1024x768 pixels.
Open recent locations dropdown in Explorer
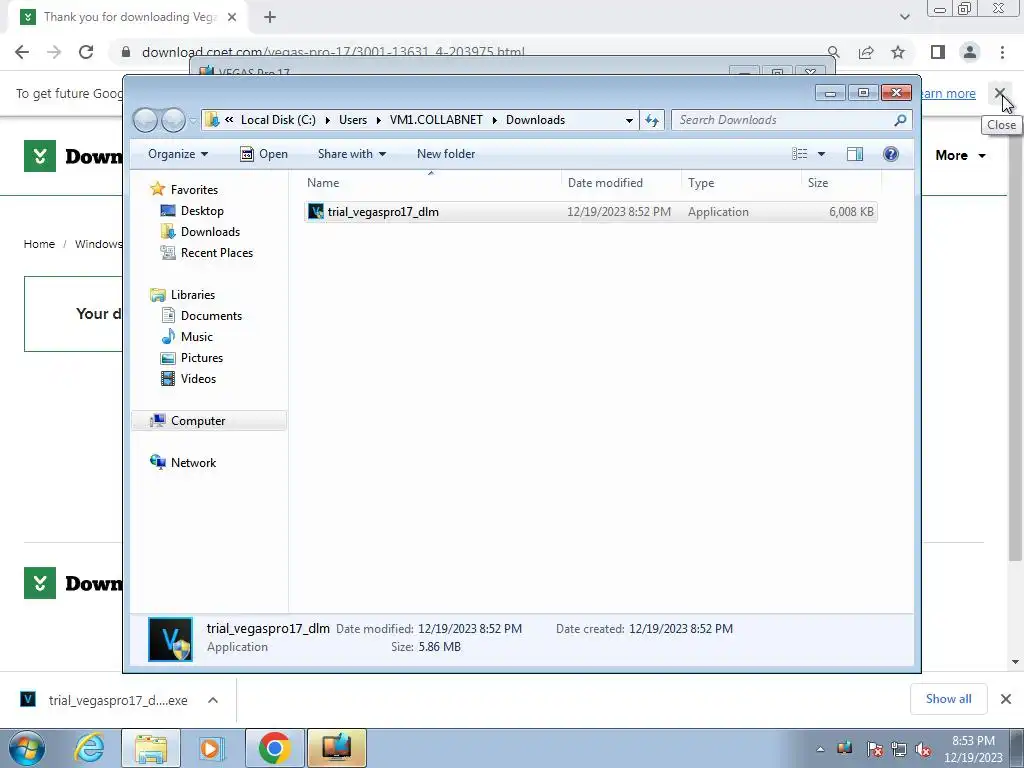pyautogui.click(x=193, y=121)
